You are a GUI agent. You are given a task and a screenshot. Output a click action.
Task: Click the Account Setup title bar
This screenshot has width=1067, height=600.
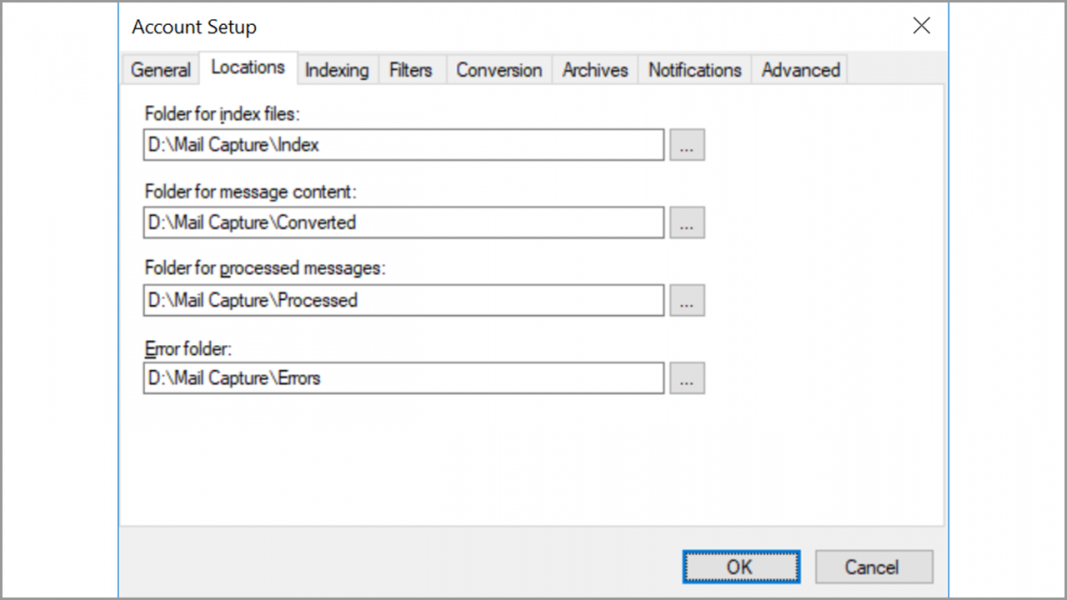(500, 26)
